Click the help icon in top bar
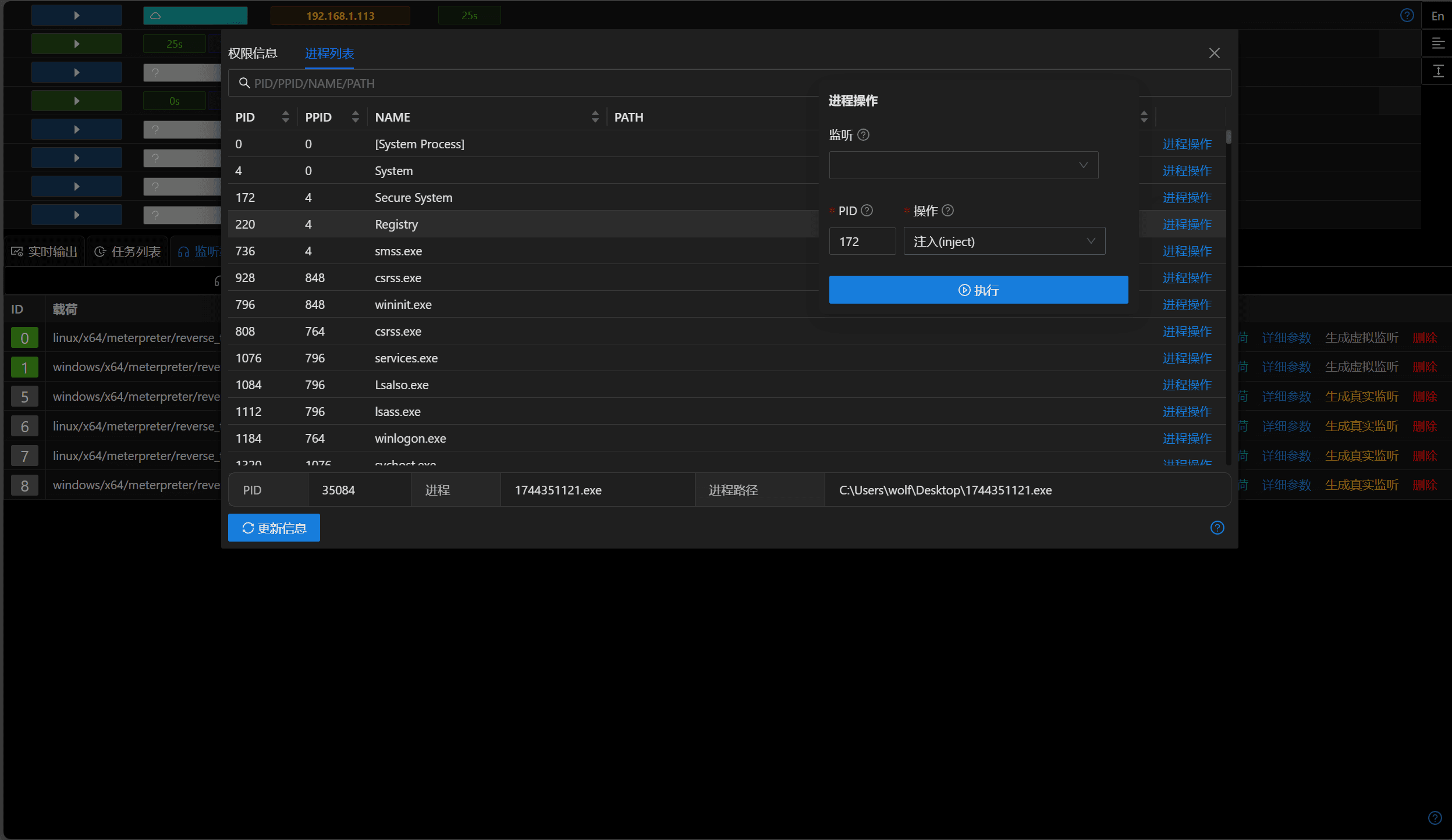This screenshot has width=1452, height=840. coord(1407,15)
